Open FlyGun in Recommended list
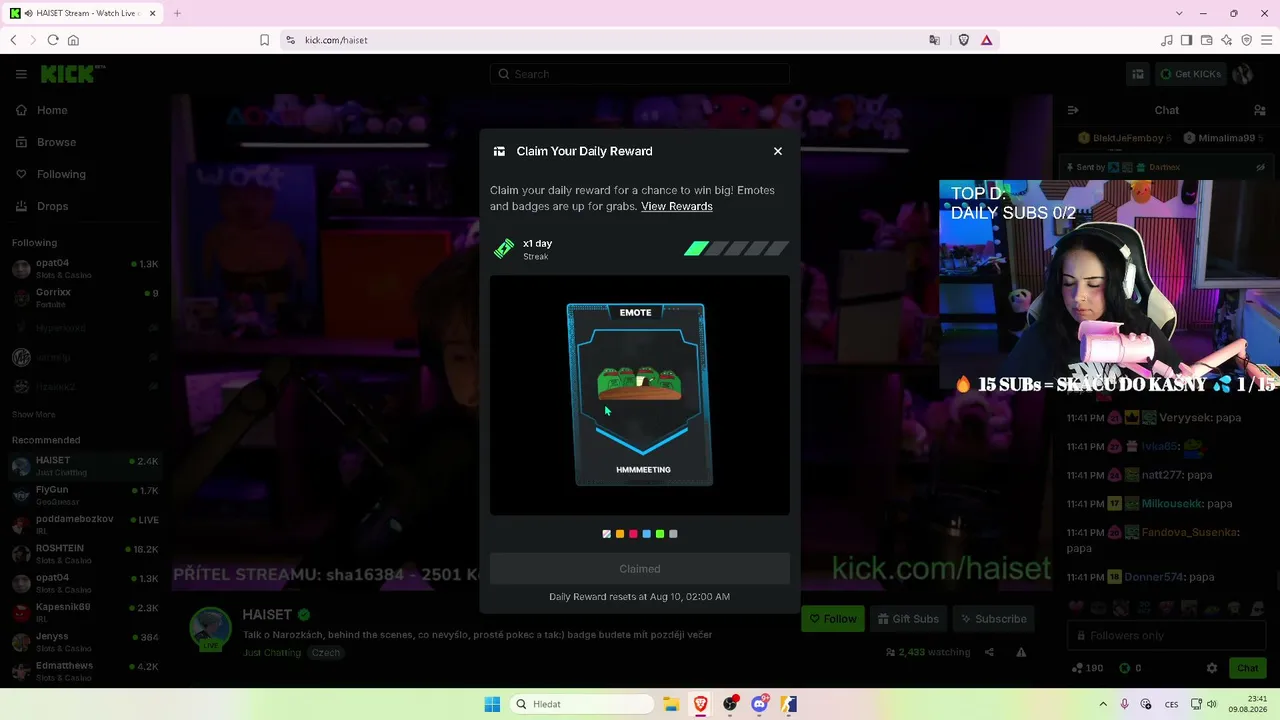 point(84,495)
